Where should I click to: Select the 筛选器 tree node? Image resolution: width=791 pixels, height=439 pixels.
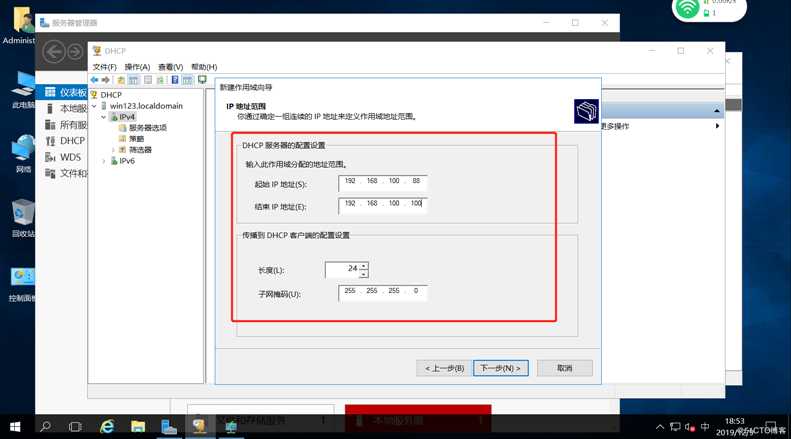140,150
